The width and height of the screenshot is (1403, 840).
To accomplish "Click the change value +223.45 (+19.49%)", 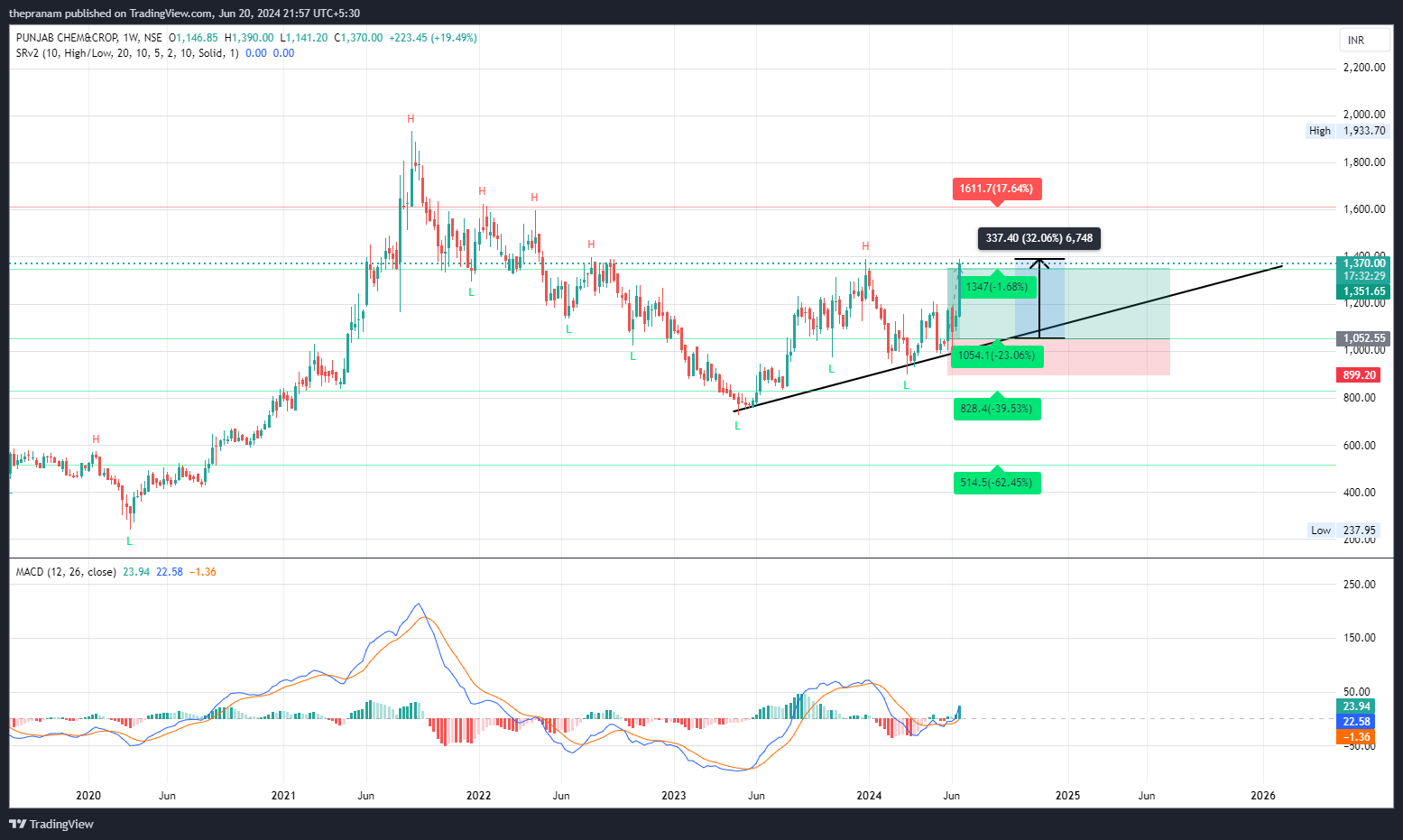I will [433, 38].
